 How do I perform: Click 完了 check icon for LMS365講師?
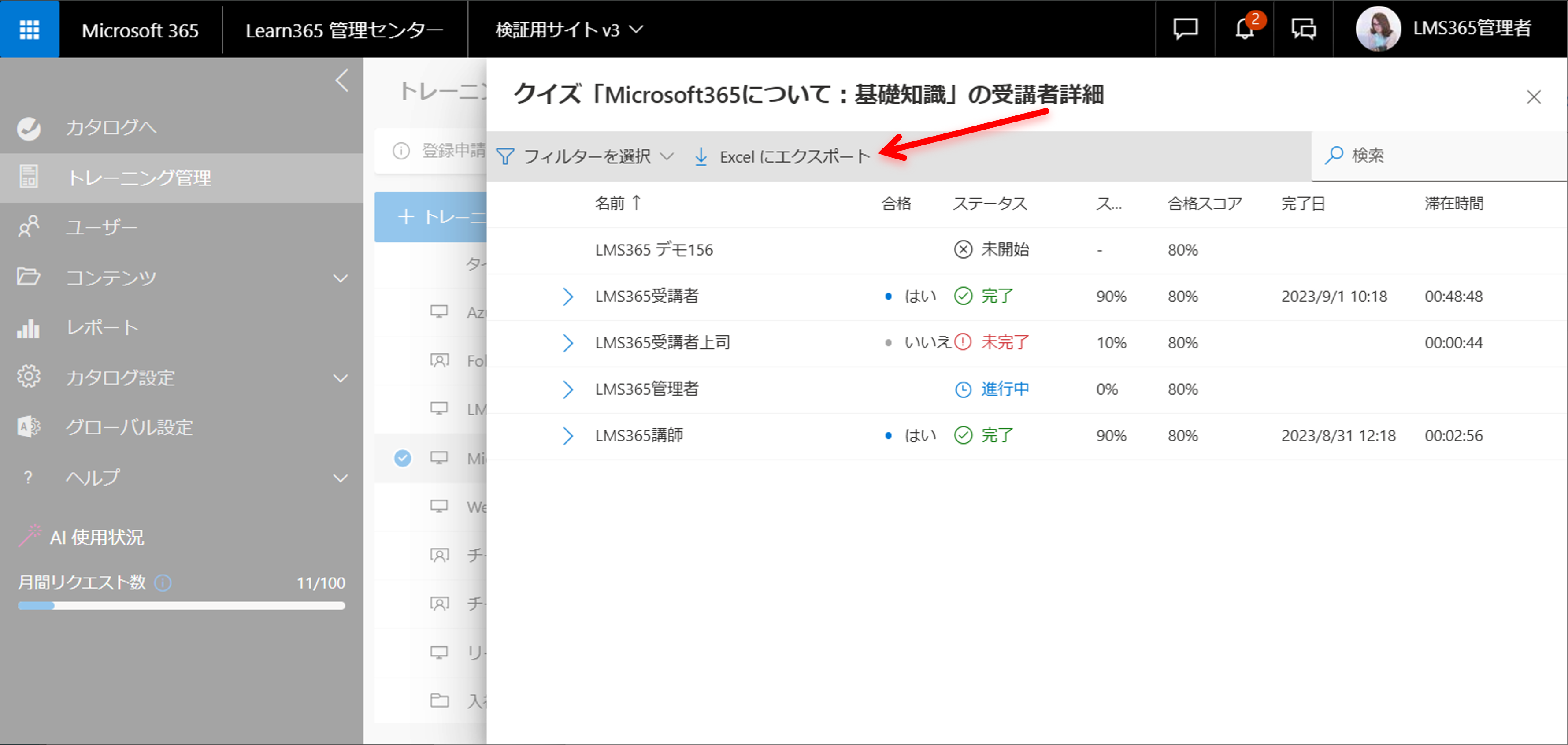963,436
